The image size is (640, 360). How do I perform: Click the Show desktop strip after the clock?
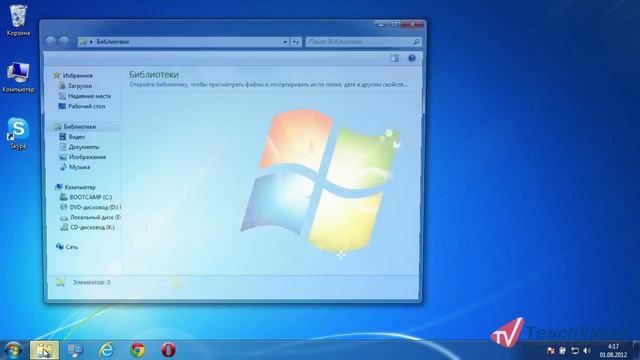tap(636, 351)
